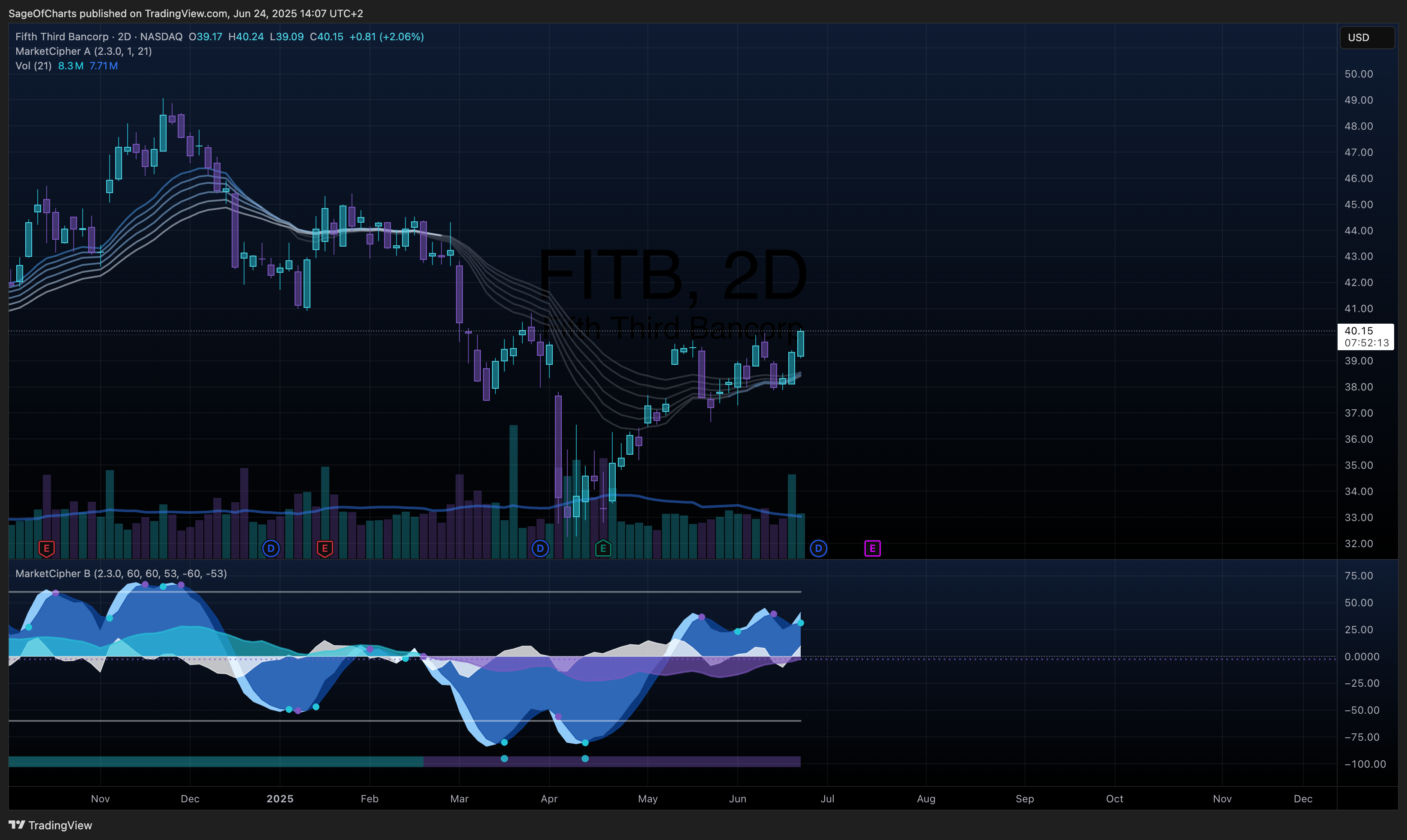Select the upcoming dividend D marker near July
Viewport: 1407px width, 840px height.
pyautogui.click(x=818, y=548)
